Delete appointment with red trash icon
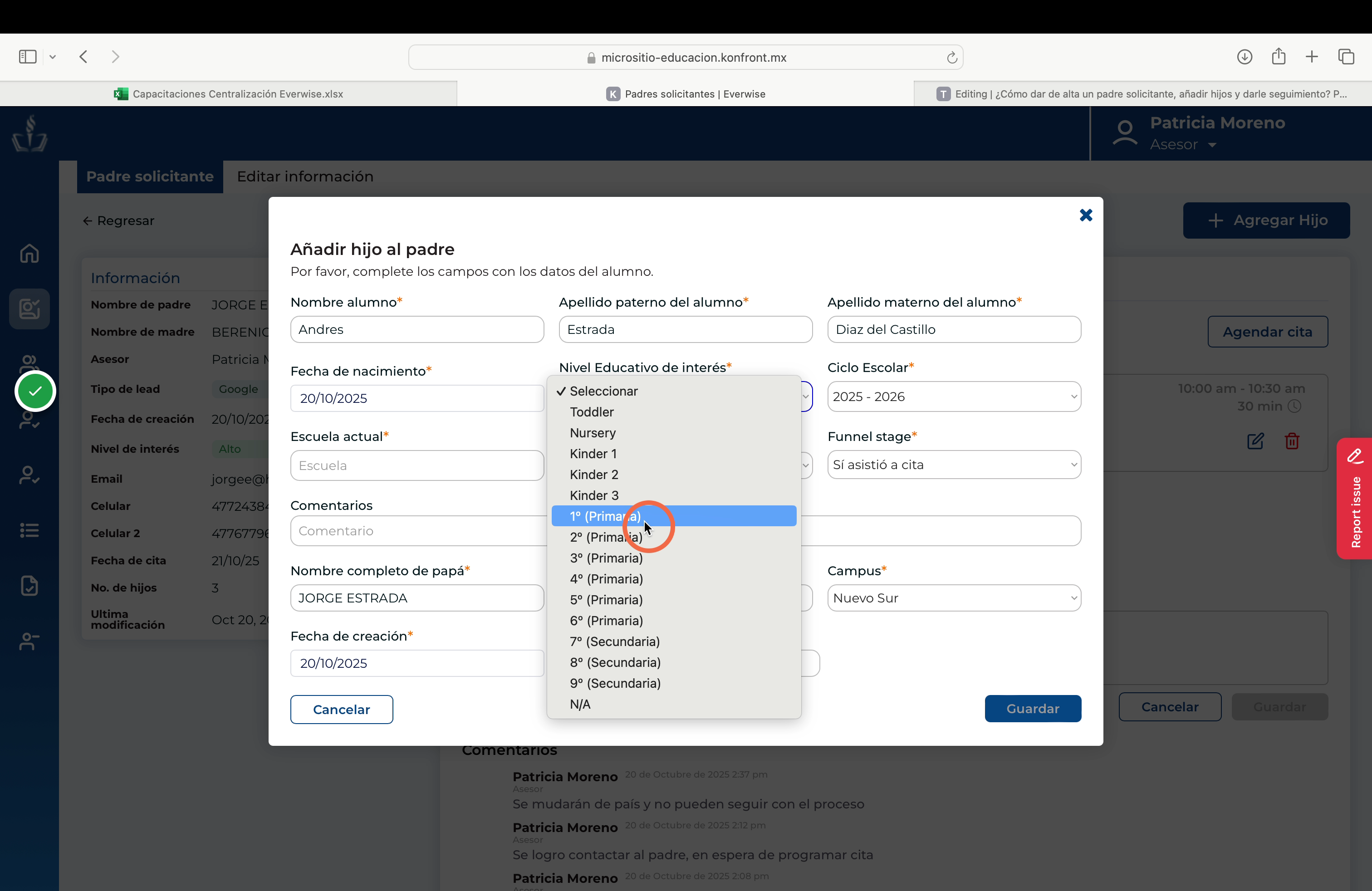Image resolution: width=1372 pixels, height=891 pixels. pos(1292,441)
